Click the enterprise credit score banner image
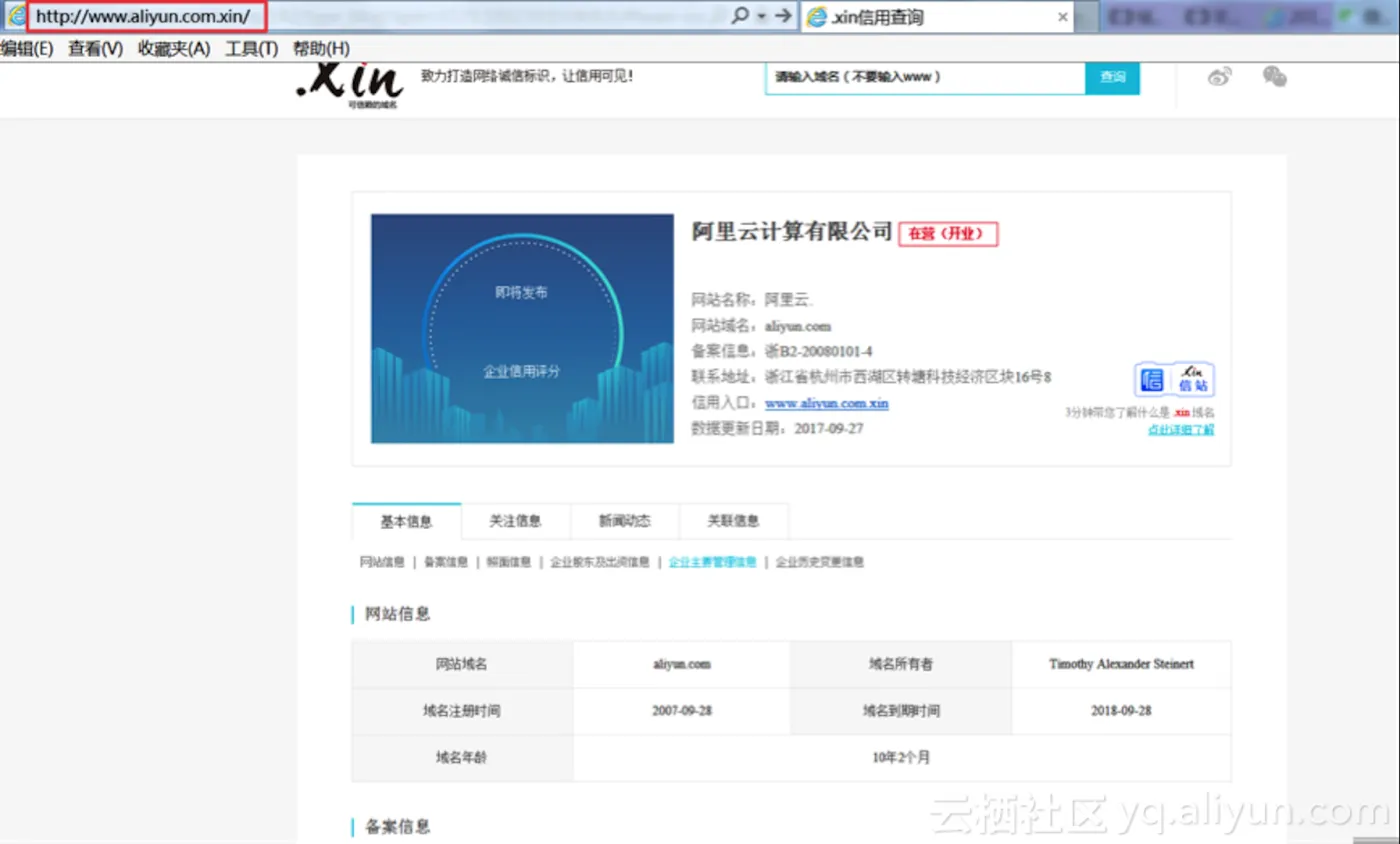The image size is (1400, 844). click(522, 328)
